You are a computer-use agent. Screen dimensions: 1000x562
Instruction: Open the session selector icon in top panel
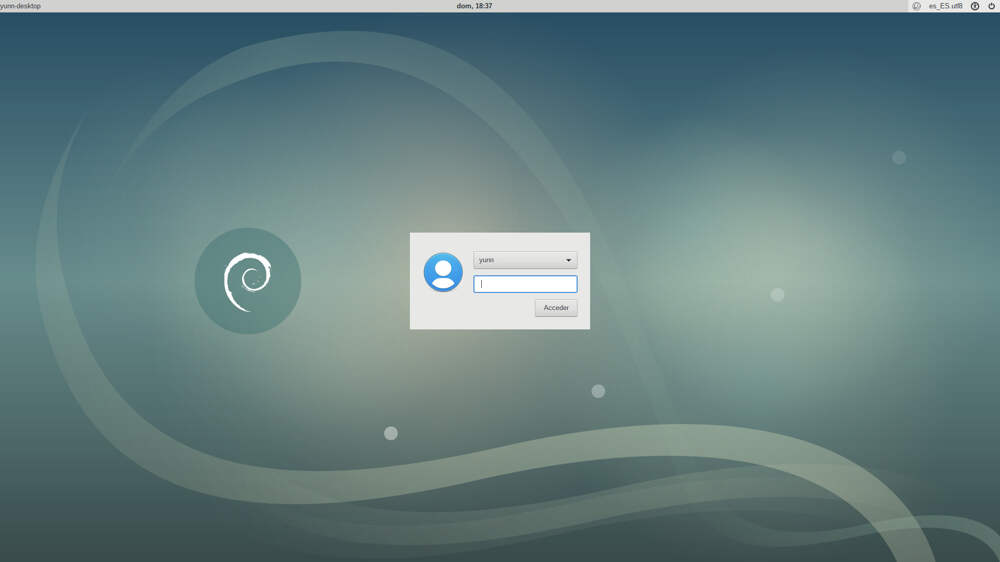click(x=917, y=6)
